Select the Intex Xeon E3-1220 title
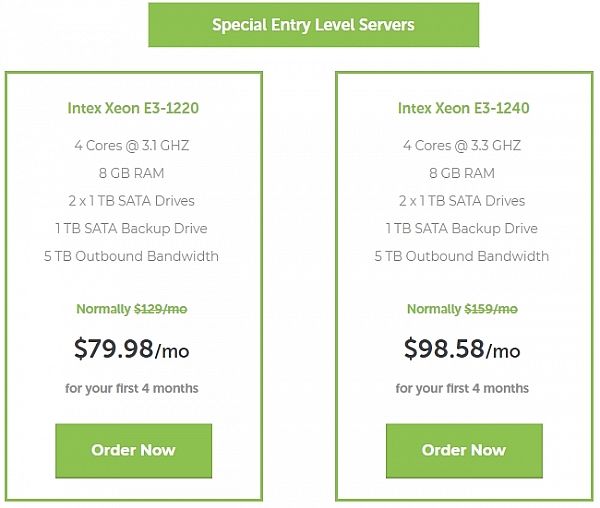The image size is (600, 508). tap(132, 108)
